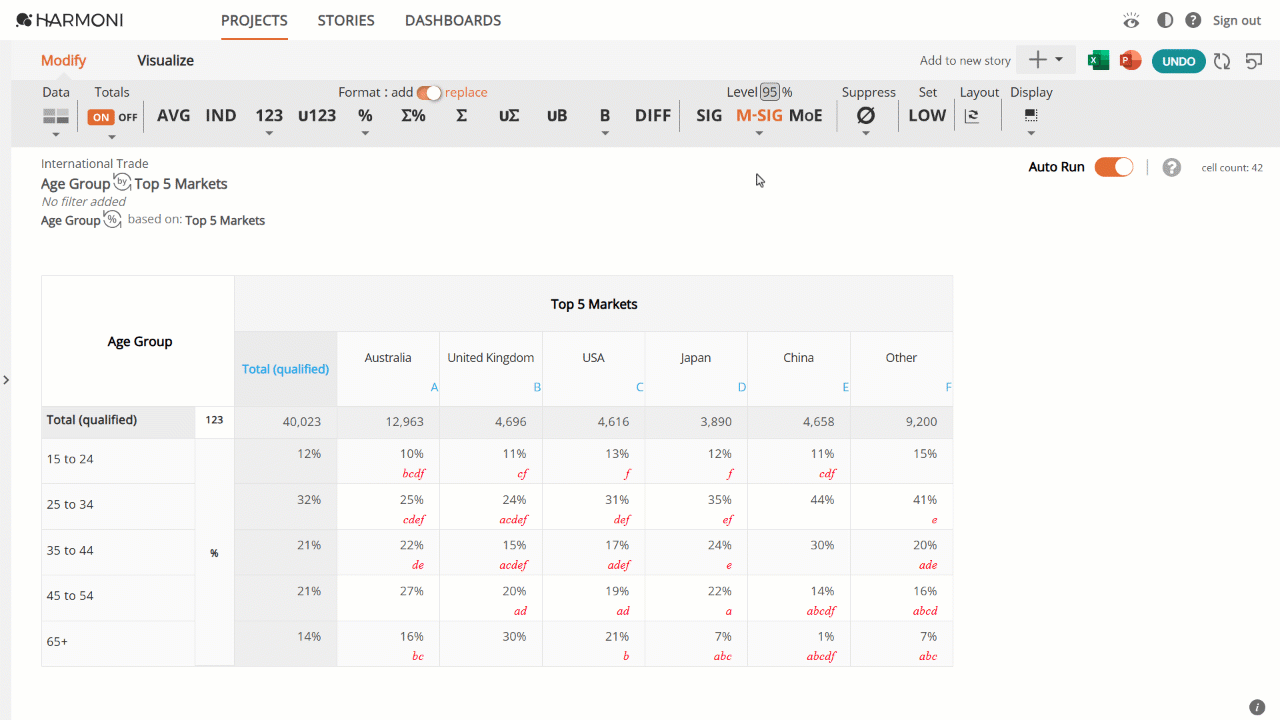The width and height of the screenshot is (1280, 720).
Task: Export the table to PowerPoint
Action: click(x=1130, y=61)
